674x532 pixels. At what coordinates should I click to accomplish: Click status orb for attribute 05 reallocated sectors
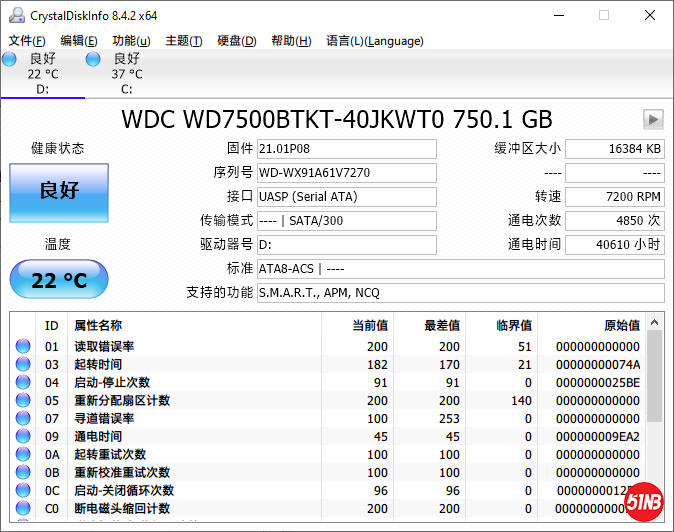(22, 401)
